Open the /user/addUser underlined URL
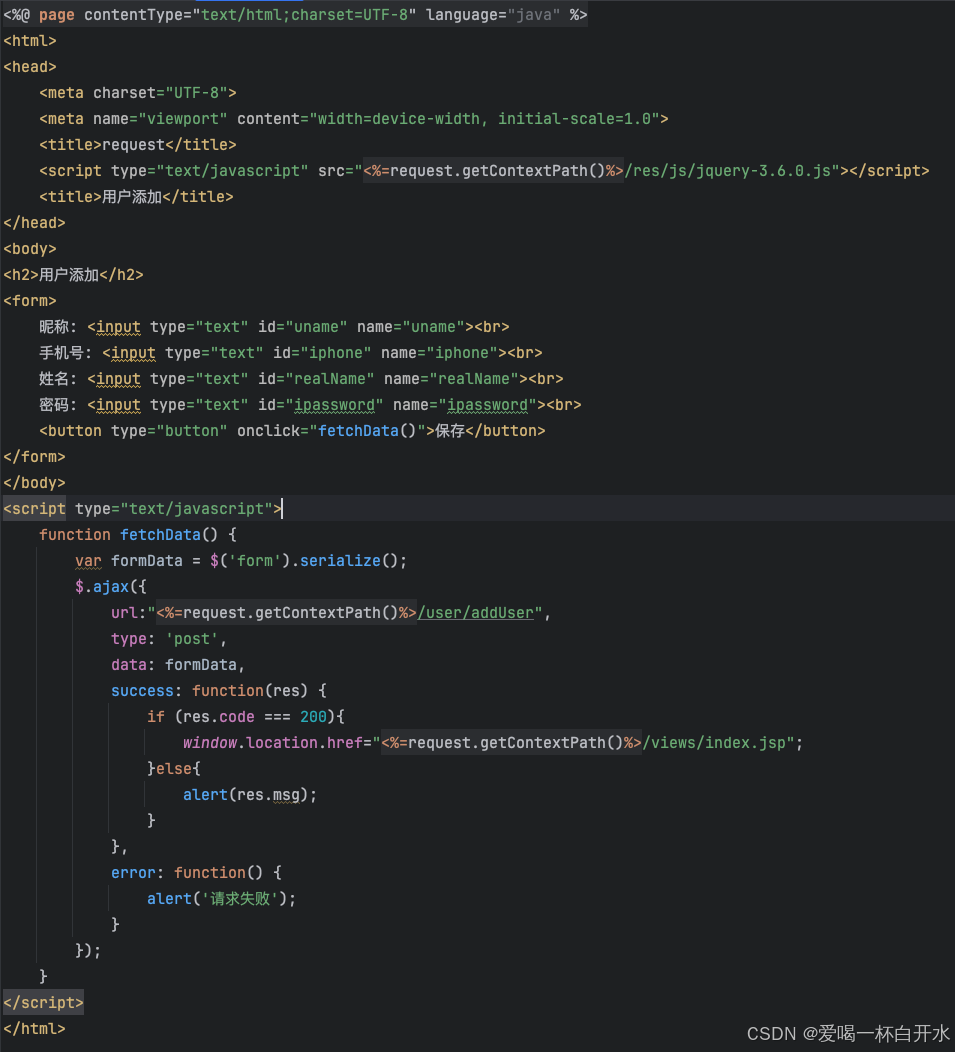Screen dimensions: 955x1052 tap(476, 613)
